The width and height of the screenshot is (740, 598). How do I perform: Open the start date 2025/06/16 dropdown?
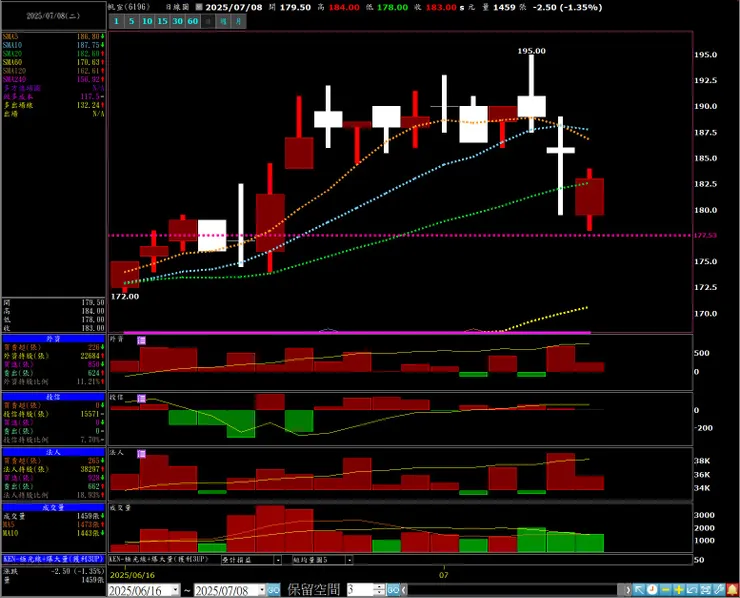tap(176, 590)
